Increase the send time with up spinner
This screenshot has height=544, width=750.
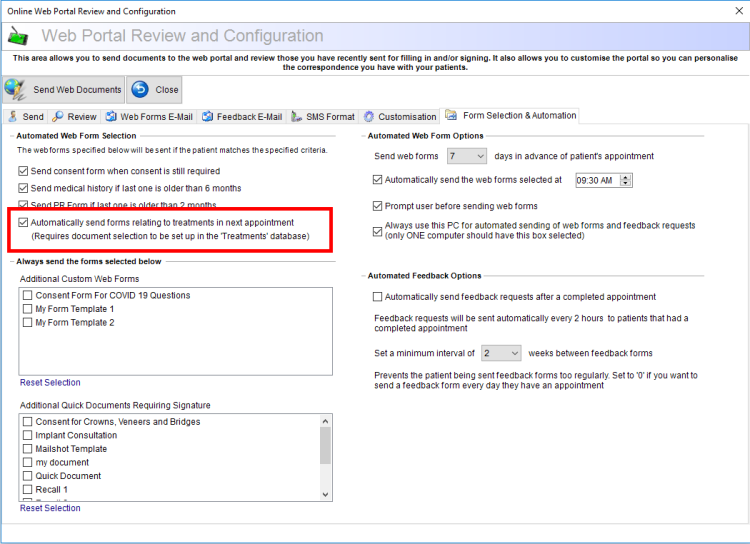point(626,177)
